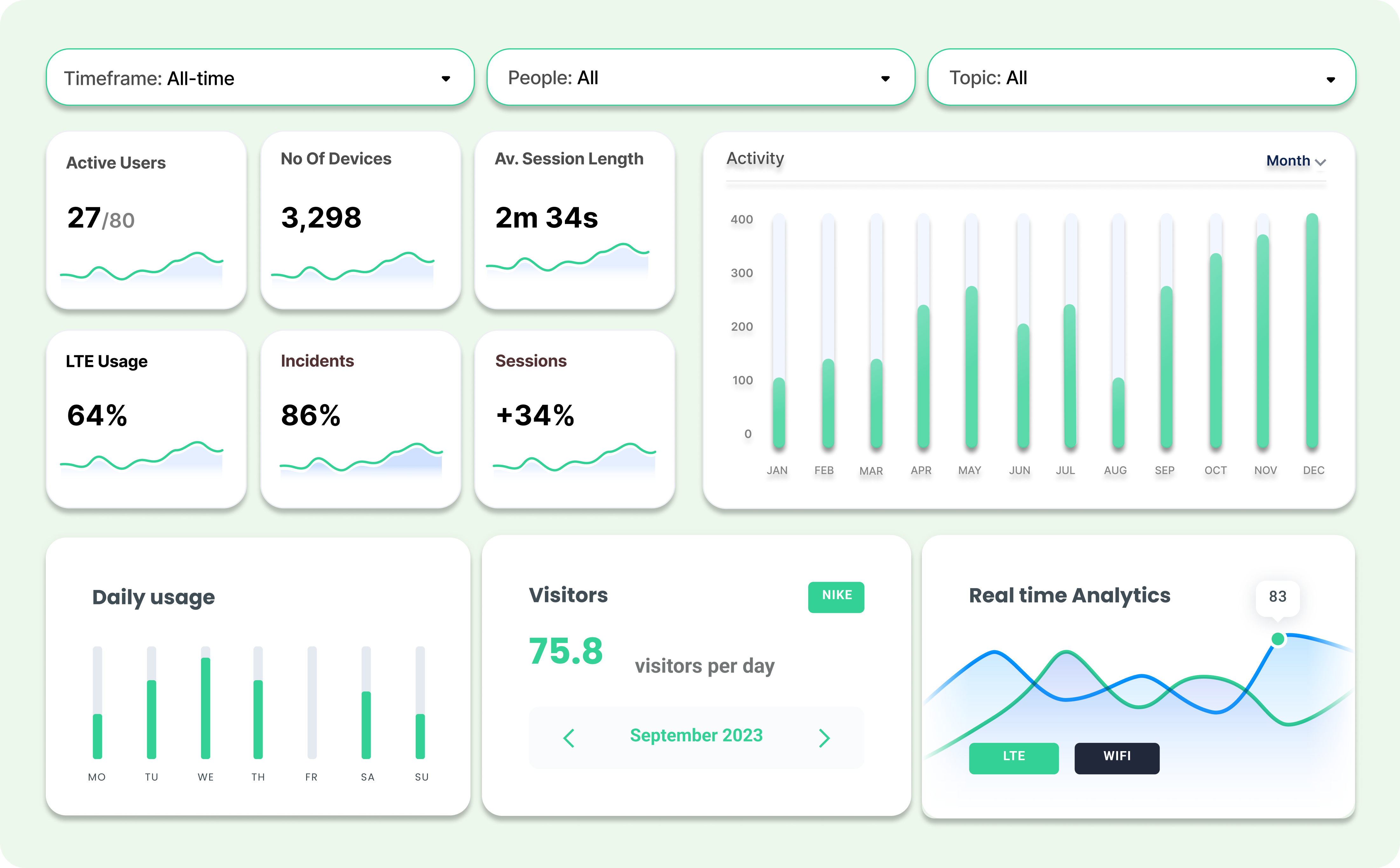Click the MAY bar in Activity chart
The height and width of the screenshot is (868, 1400).
pos(971,367)
